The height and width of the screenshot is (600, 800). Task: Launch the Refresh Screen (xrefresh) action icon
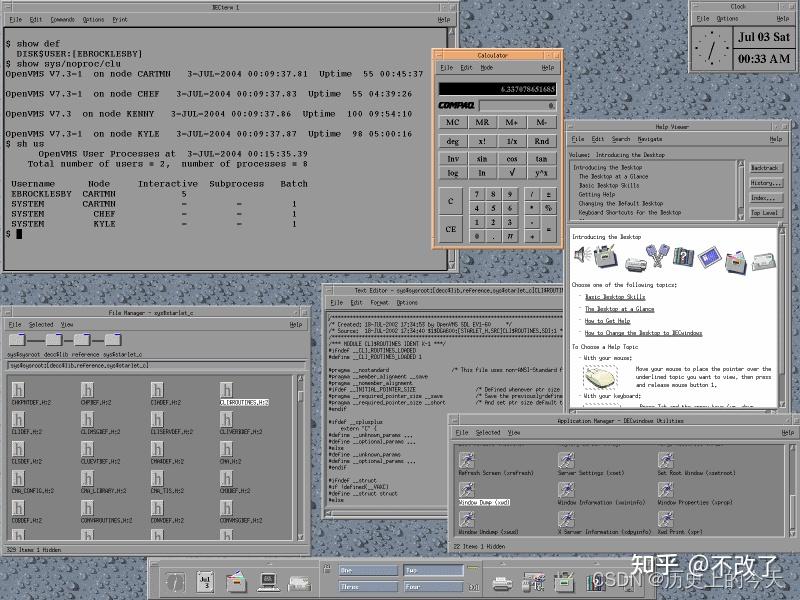[469, 460]
